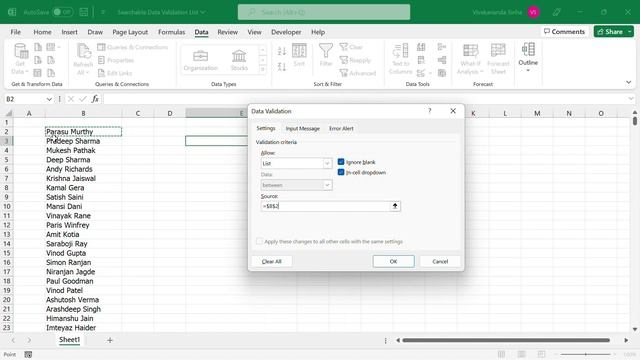Expand the Outline dropdown arrow
Image resolution: width=640 pixels, height=360 pixels.
[528, 71]
